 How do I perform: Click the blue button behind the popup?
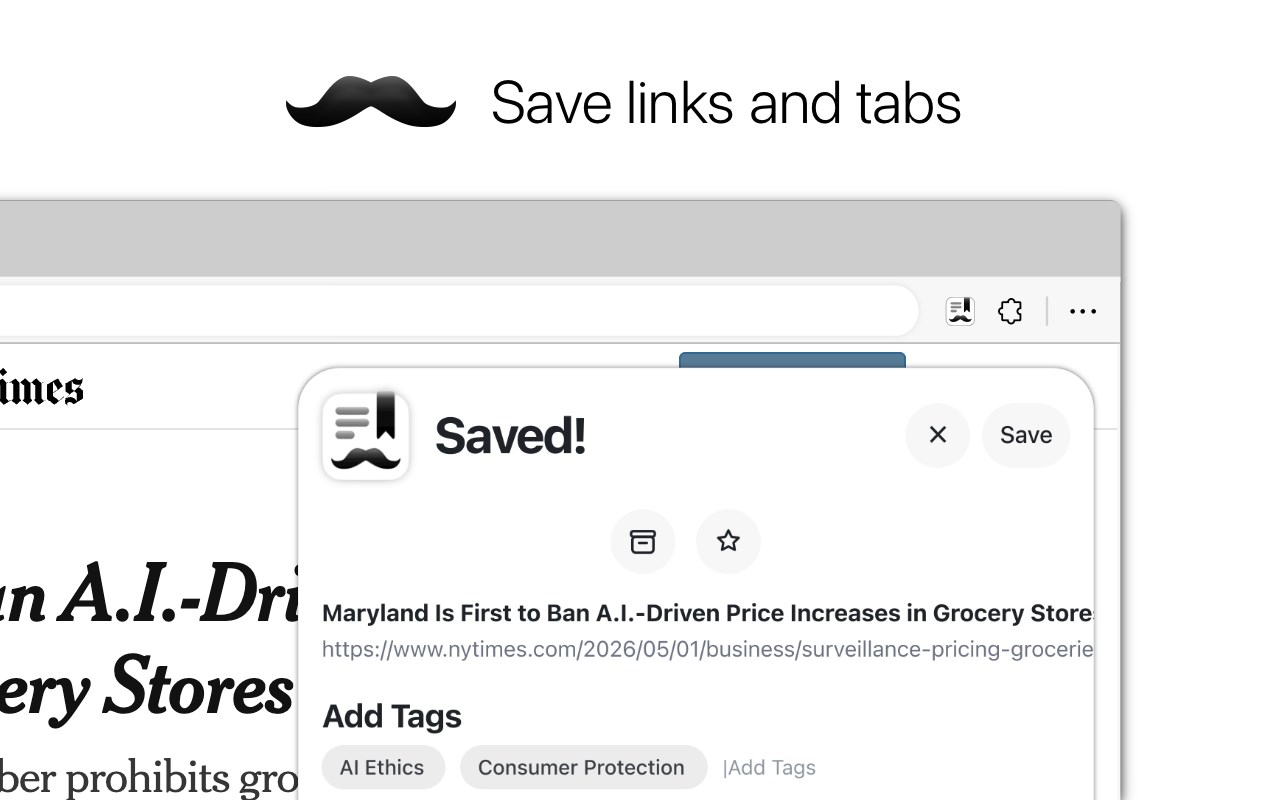(x=792, y=359)
